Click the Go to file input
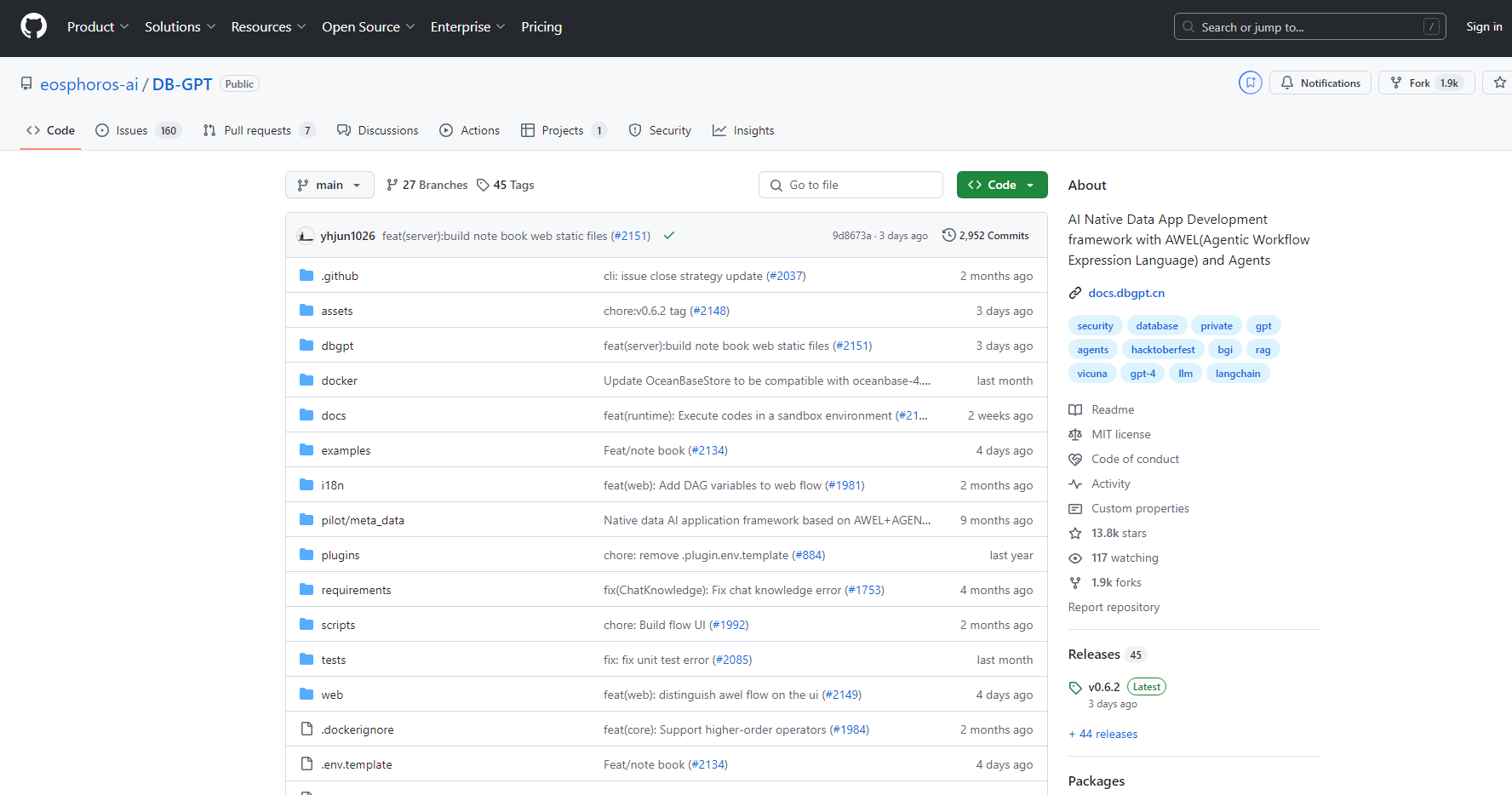Screen dimensions: 1512x795 [851, 185]
